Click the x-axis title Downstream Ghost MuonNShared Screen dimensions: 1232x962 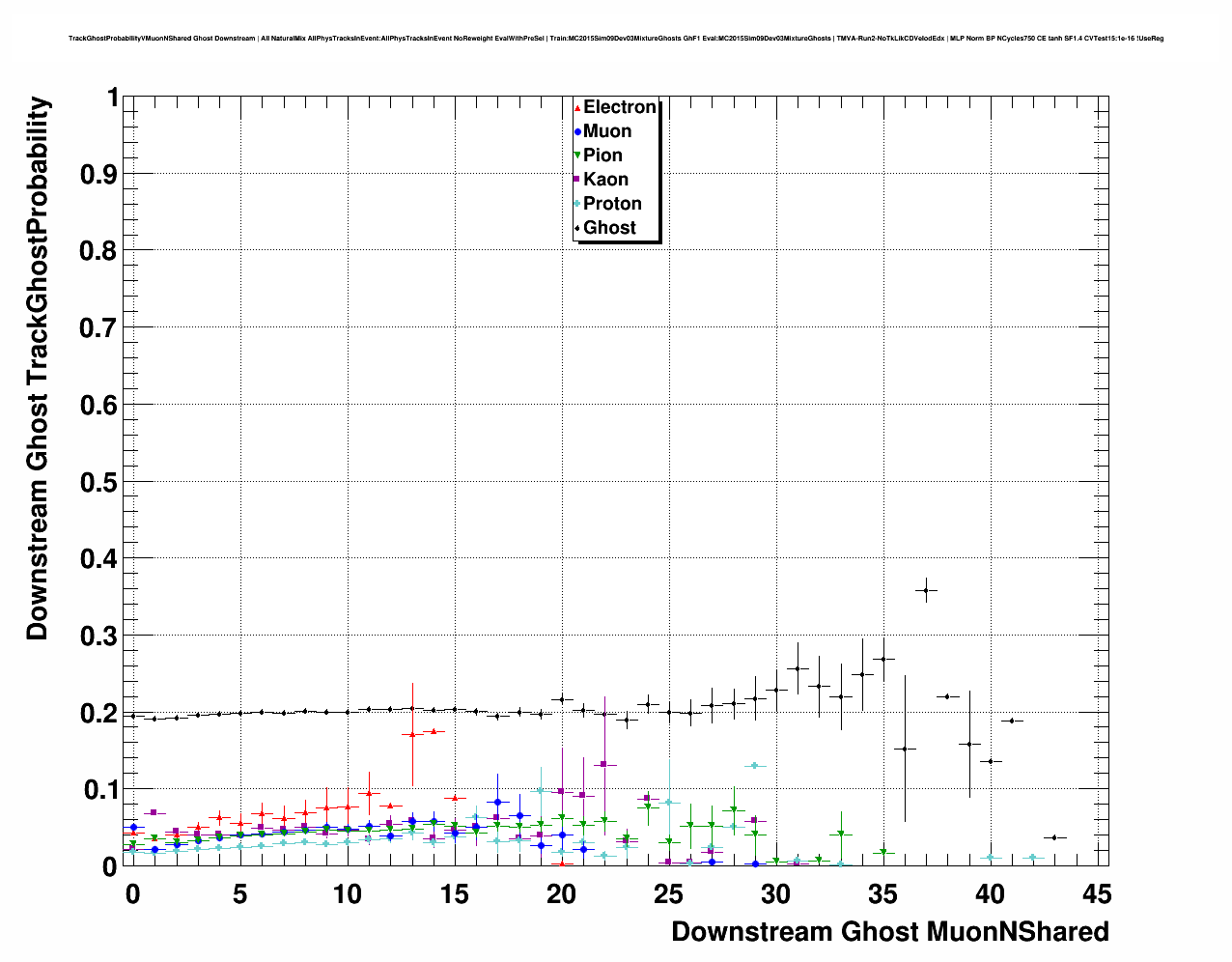(889, 932)
